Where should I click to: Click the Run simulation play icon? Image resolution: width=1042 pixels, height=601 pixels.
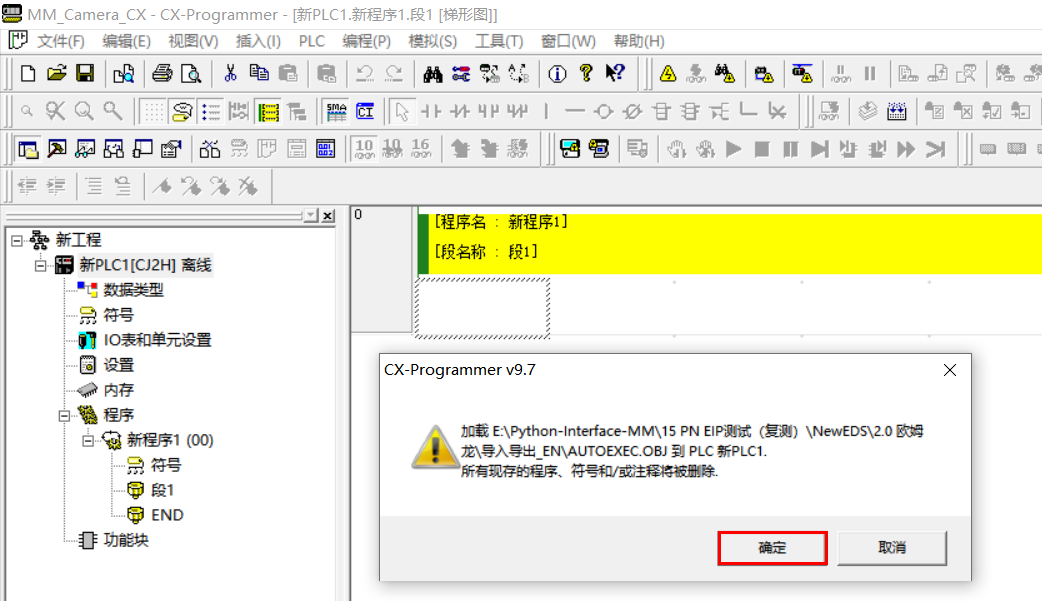735,150
